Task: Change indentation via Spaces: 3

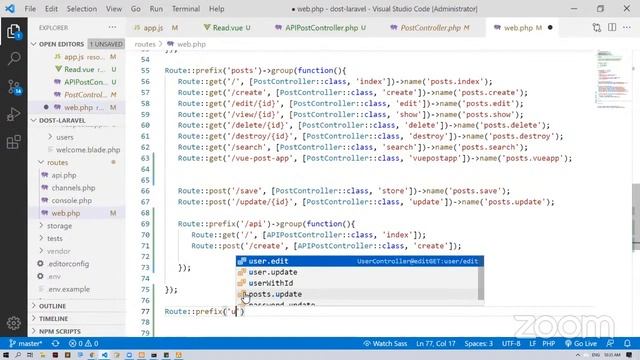Action: click(478, 344)
